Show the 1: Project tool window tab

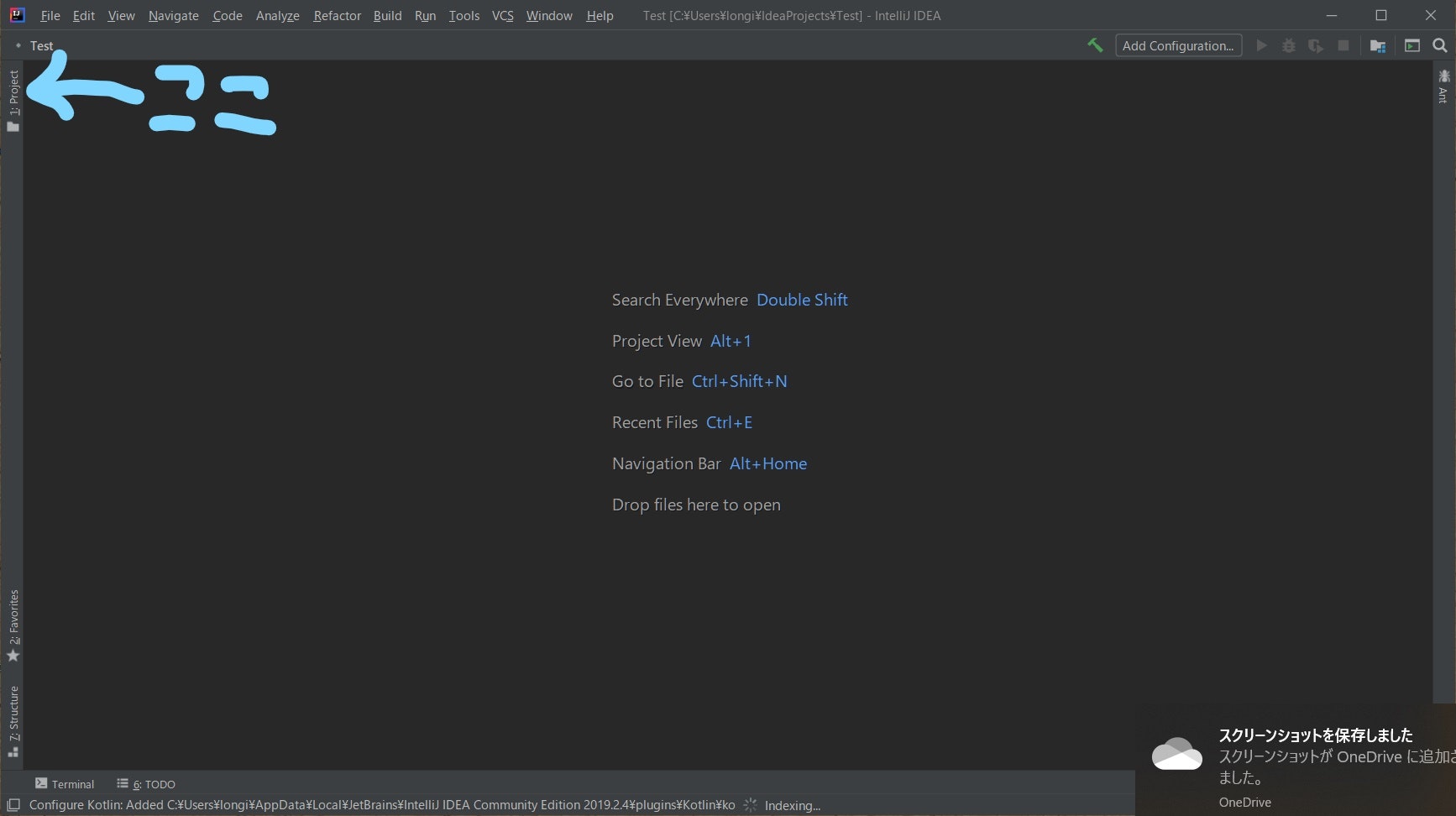(13, 101)
